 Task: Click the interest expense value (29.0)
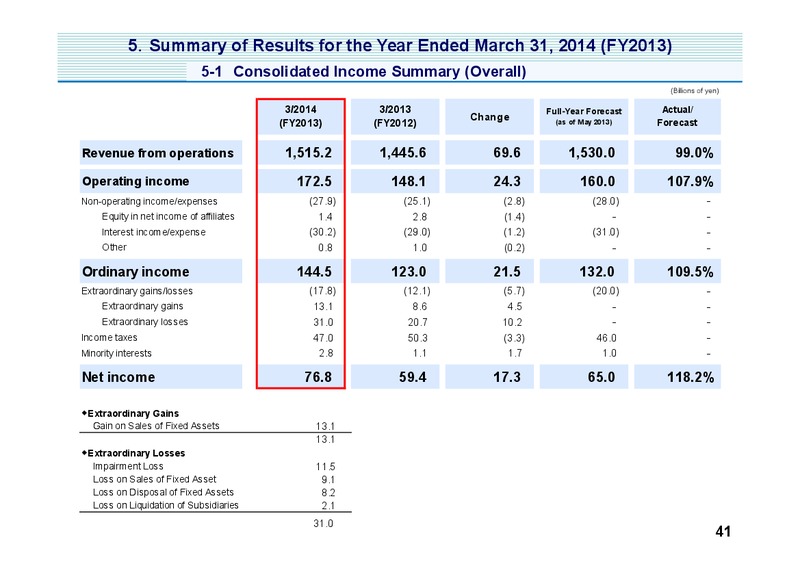tap(417, 232)
